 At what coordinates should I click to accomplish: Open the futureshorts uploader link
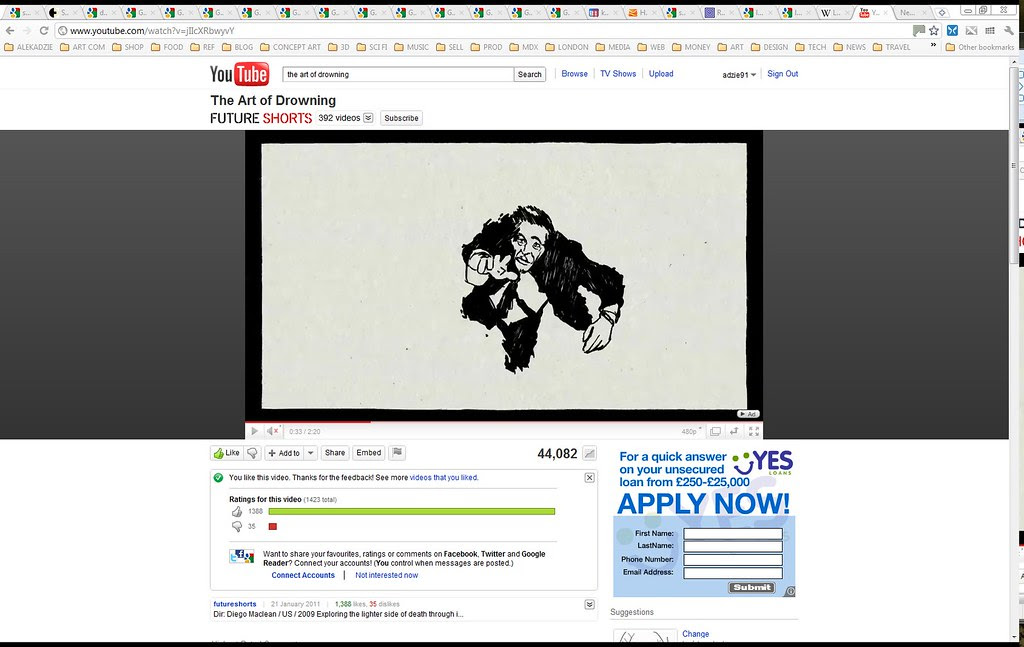234,604
